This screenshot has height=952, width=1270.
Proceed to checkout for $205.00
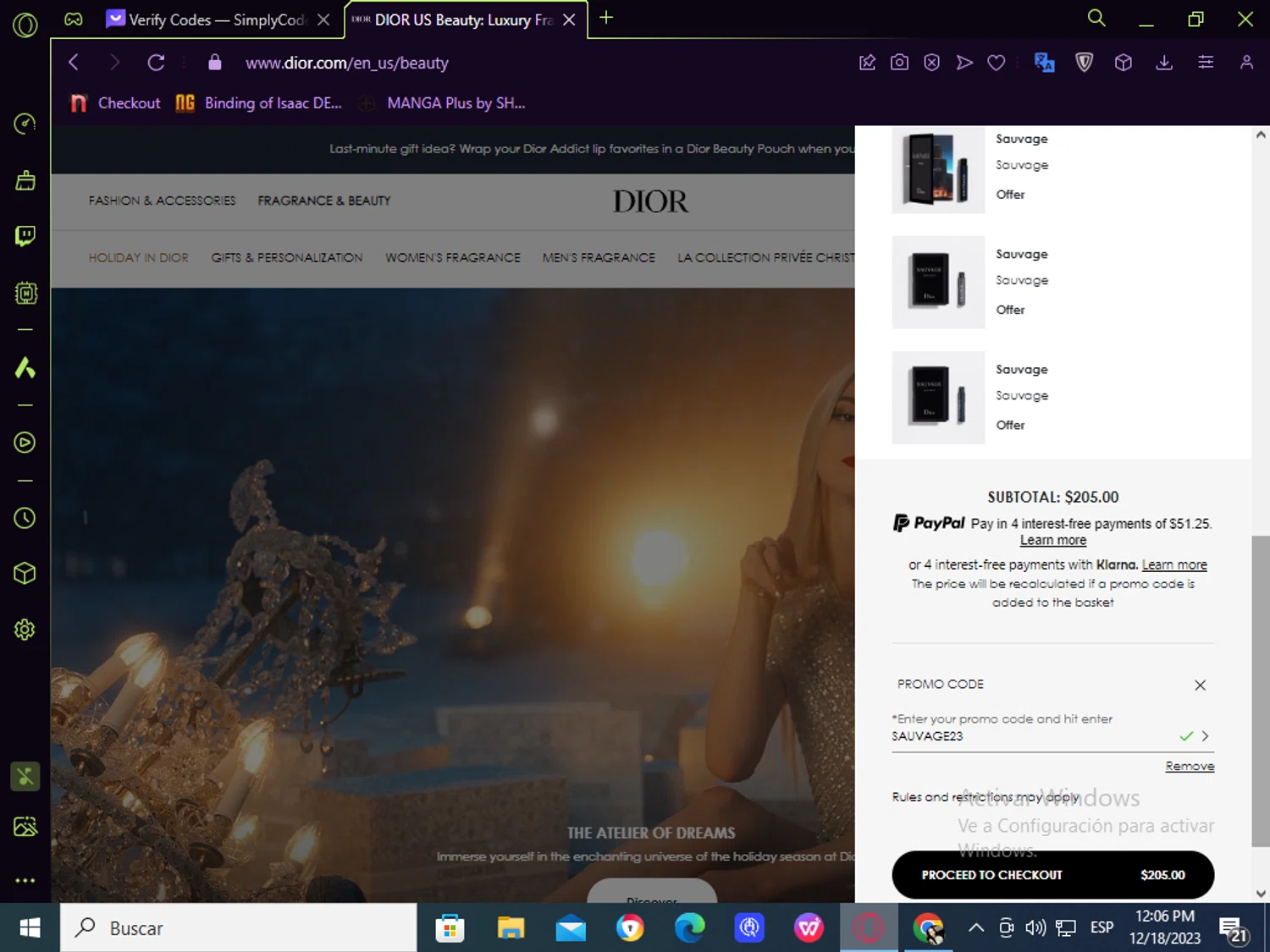click(x=1052, y=875)
